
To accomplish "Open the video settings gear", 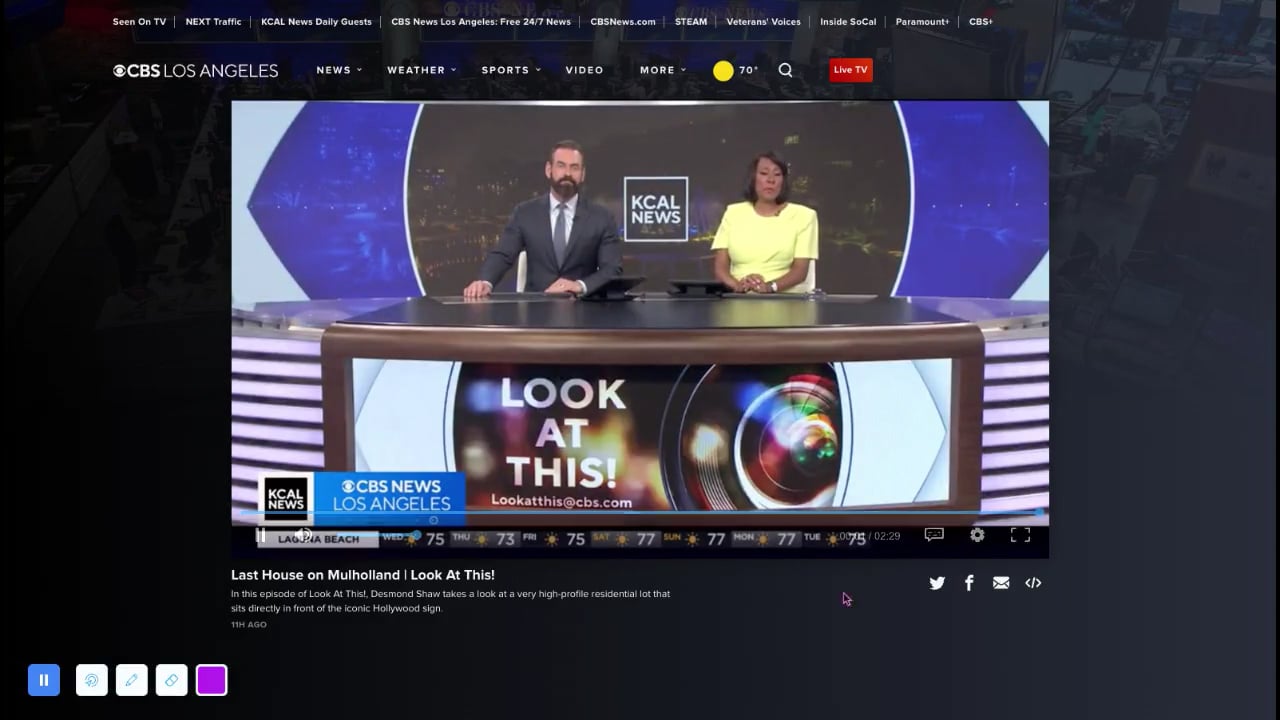I will coord(977,535).
